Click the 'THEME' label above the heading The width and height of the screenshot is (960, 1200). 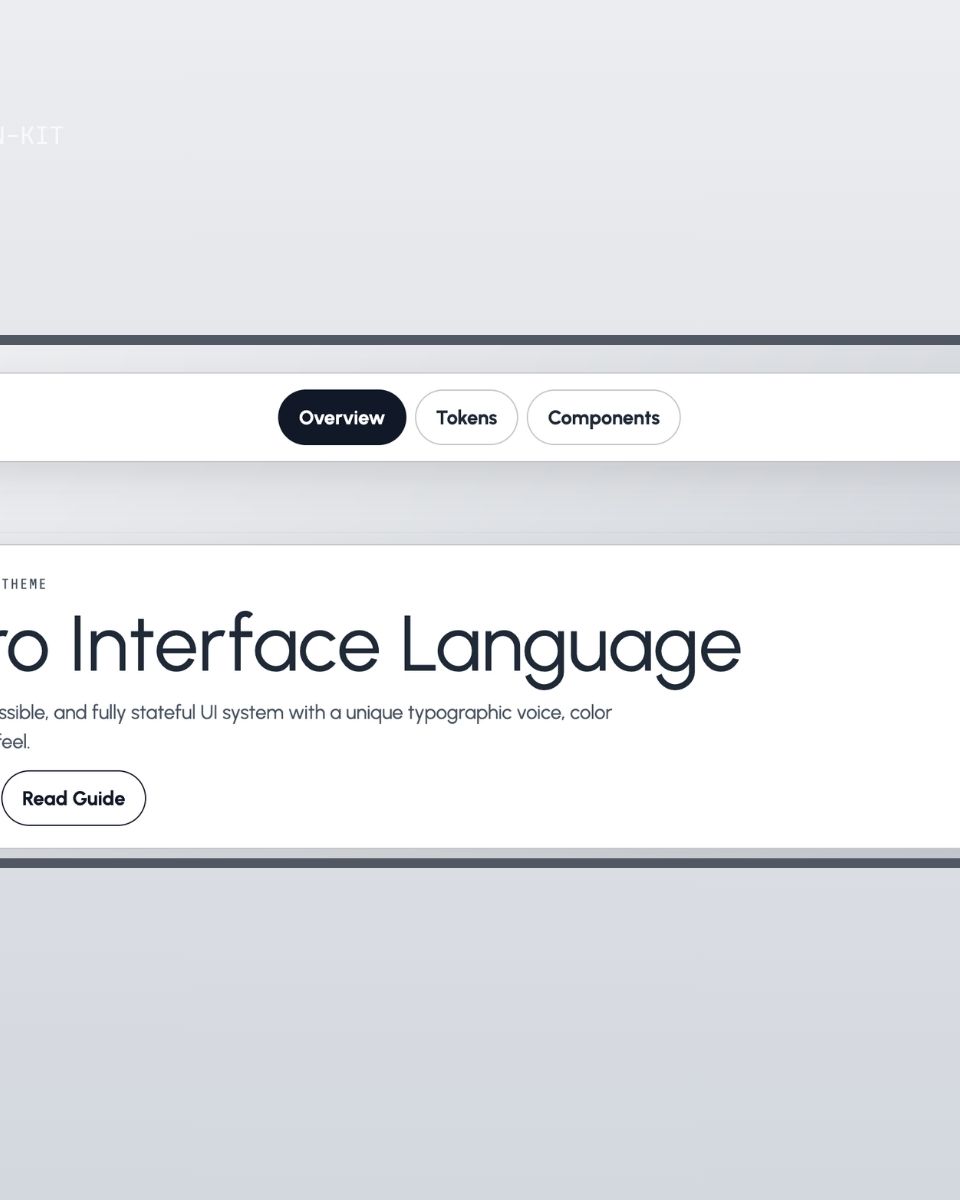[23, 584]
